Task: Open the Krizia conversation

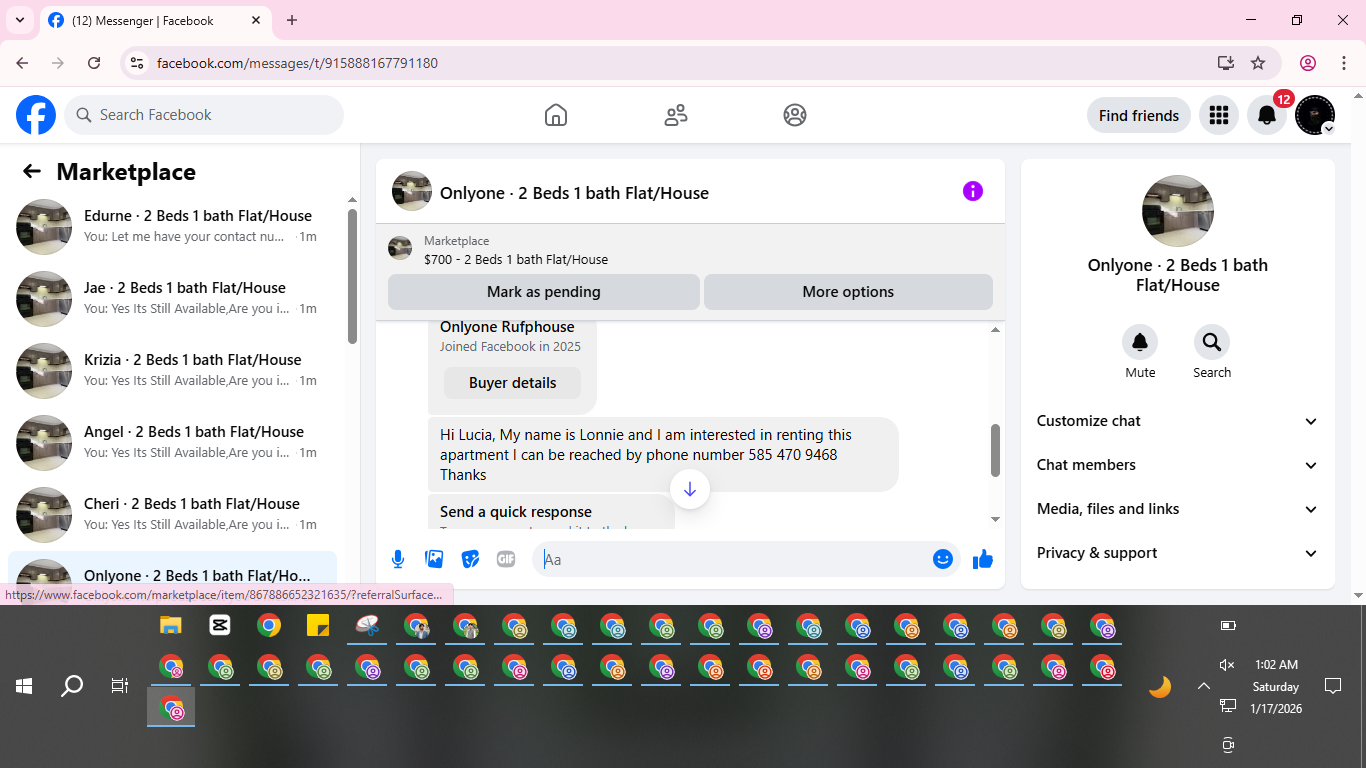Action: [x=172, y=370]
